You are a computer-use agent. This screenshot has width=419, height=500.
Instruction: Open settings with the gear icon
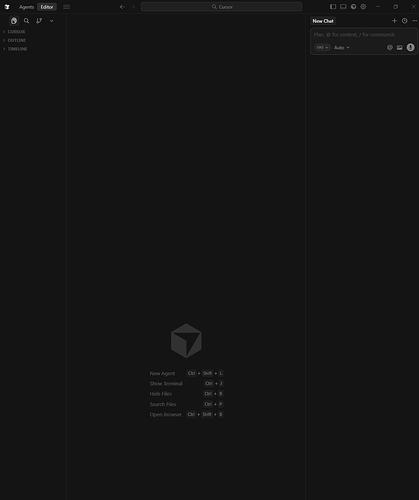tap(363, 7)
